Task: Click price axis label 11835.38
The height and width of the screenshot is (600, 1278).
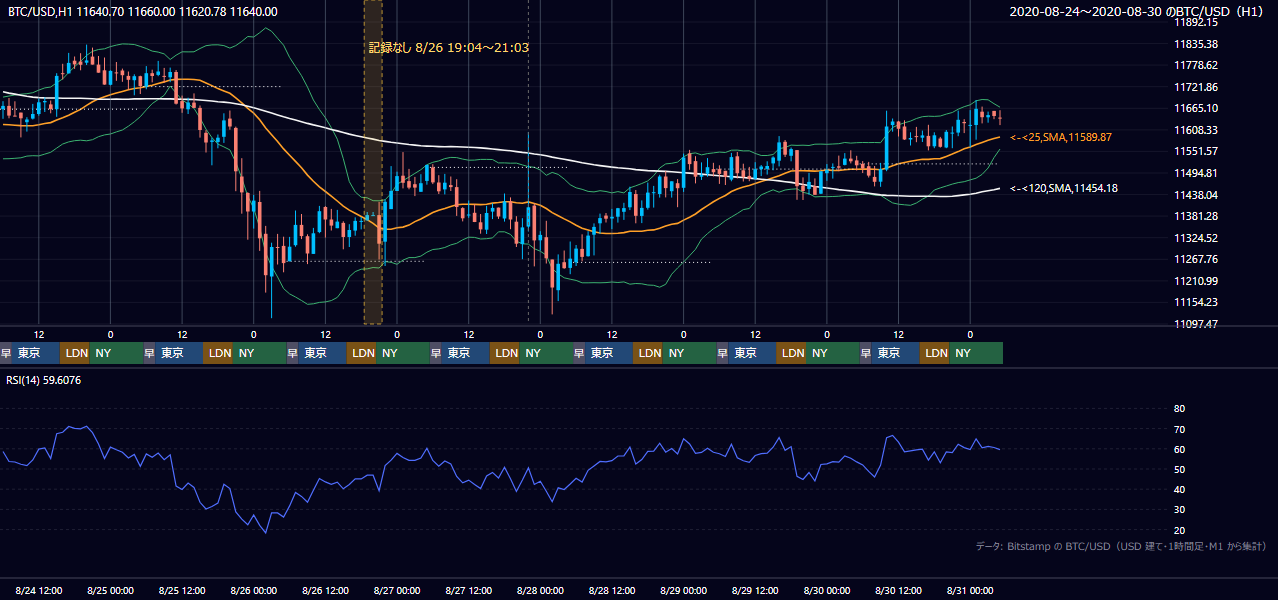Action: coord(1195,44)
